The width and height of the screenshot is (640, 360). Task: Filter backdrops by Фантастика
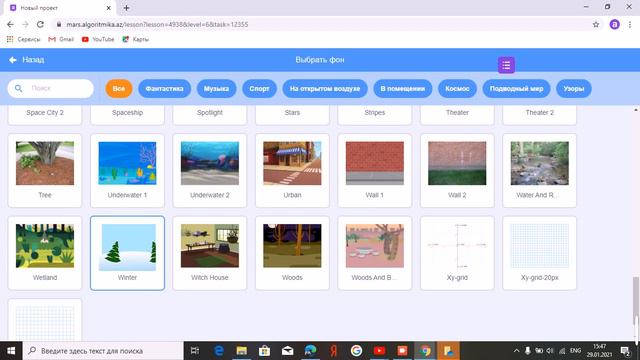pos(164,89)
